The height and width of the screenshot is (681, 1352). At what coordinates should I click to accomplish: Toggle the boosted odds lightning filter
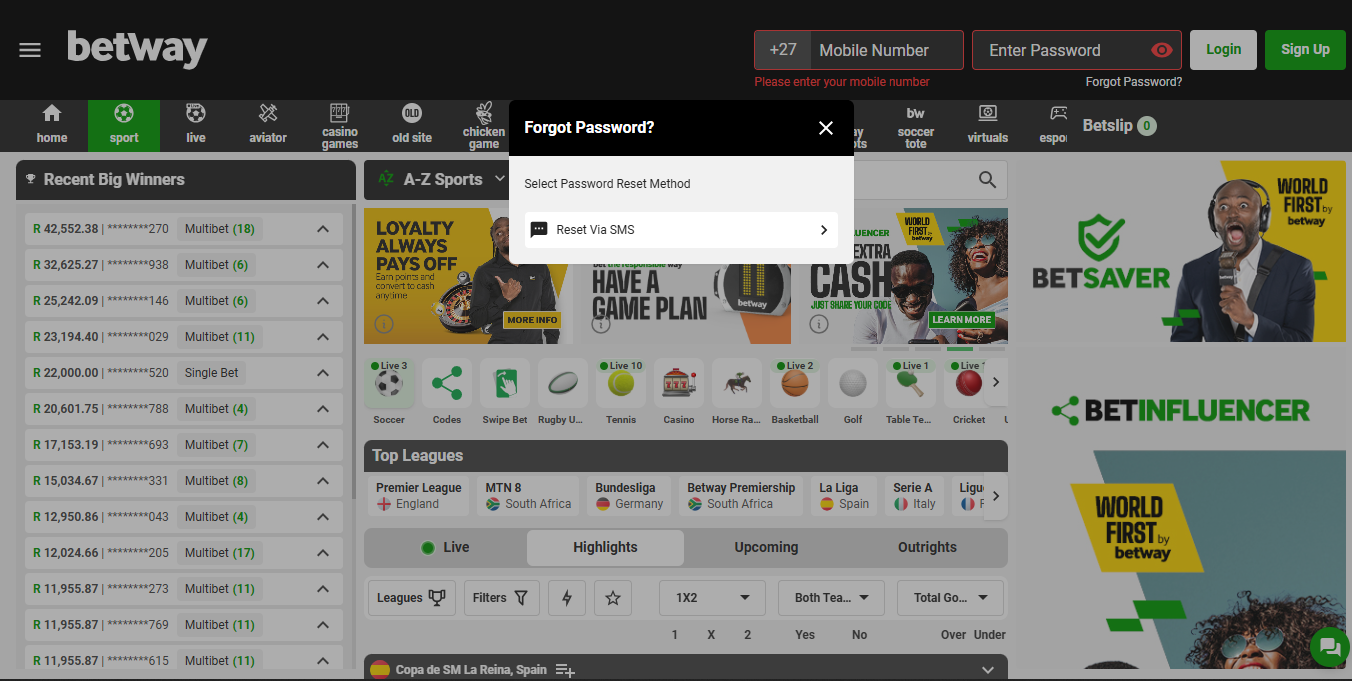coord(566,597)
